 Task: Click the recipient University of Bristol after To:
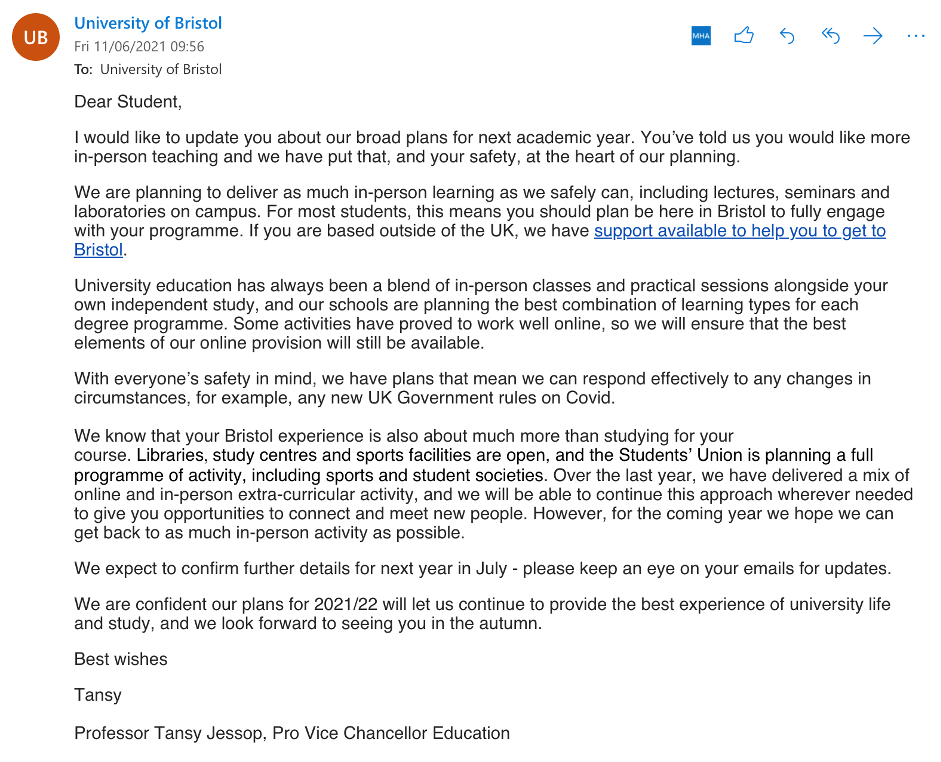pos(161,69)
